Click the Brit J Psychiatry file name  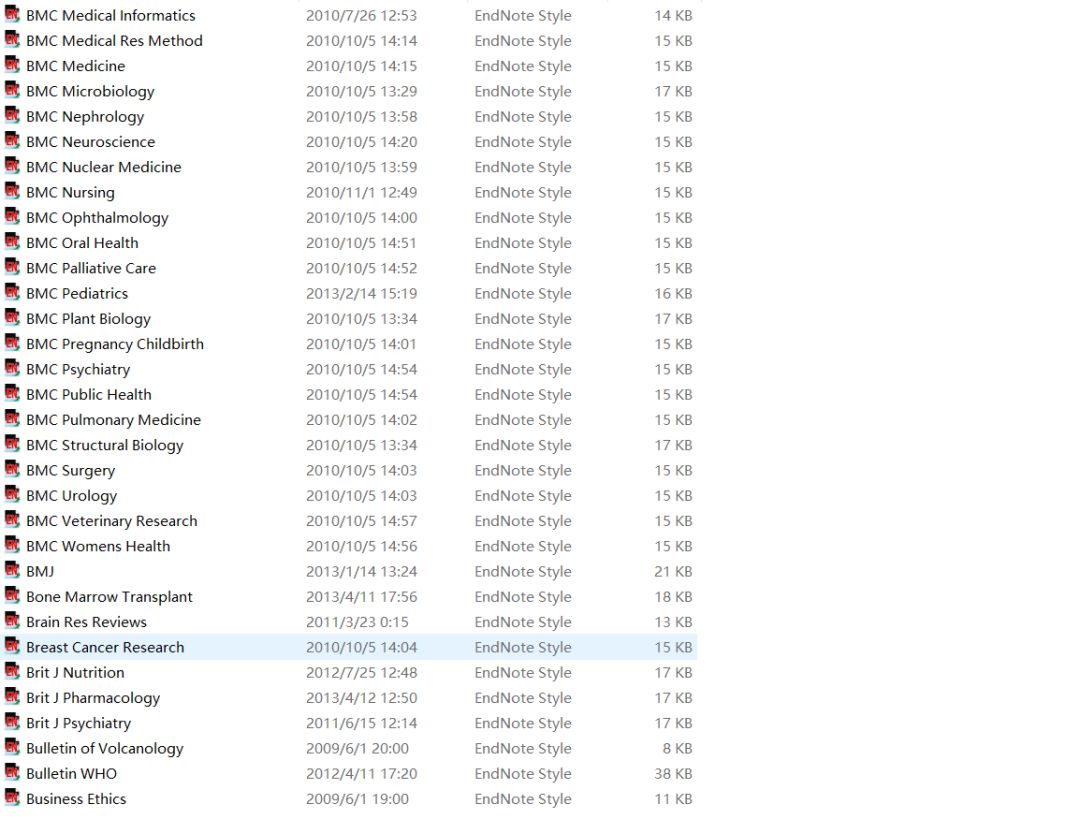(x=79, y=723)
